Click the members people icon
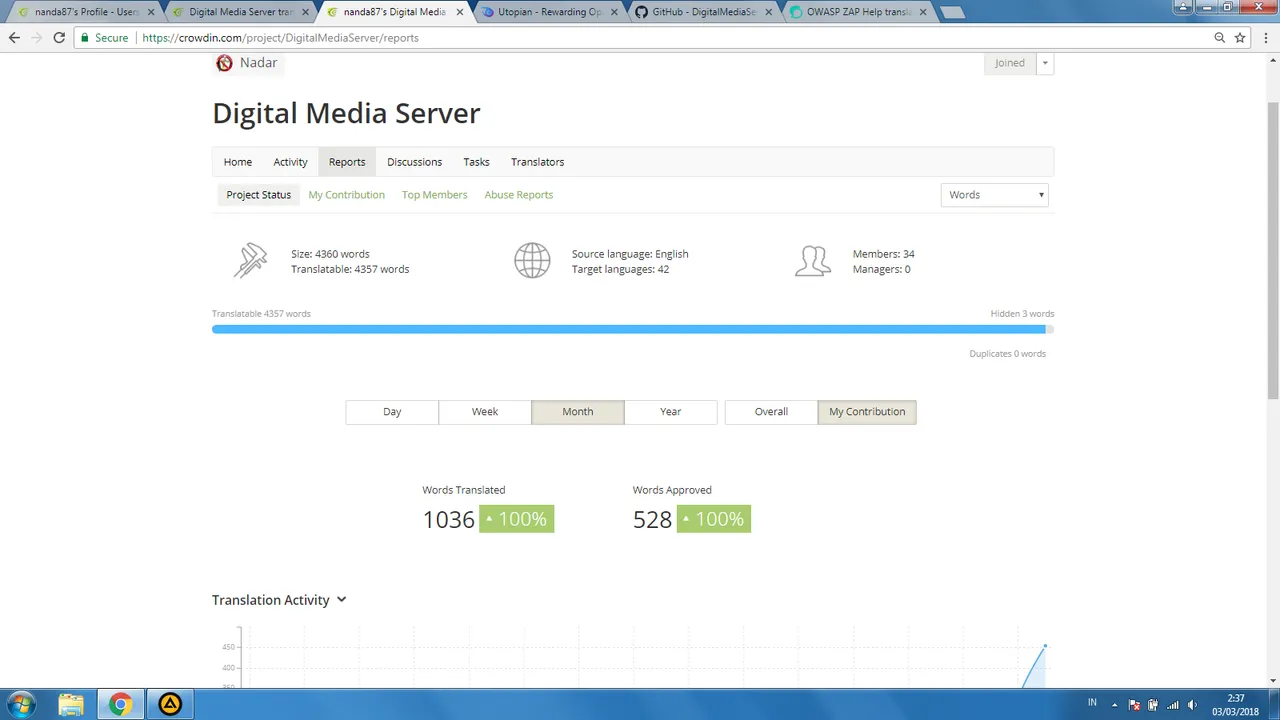 point(813,261)
